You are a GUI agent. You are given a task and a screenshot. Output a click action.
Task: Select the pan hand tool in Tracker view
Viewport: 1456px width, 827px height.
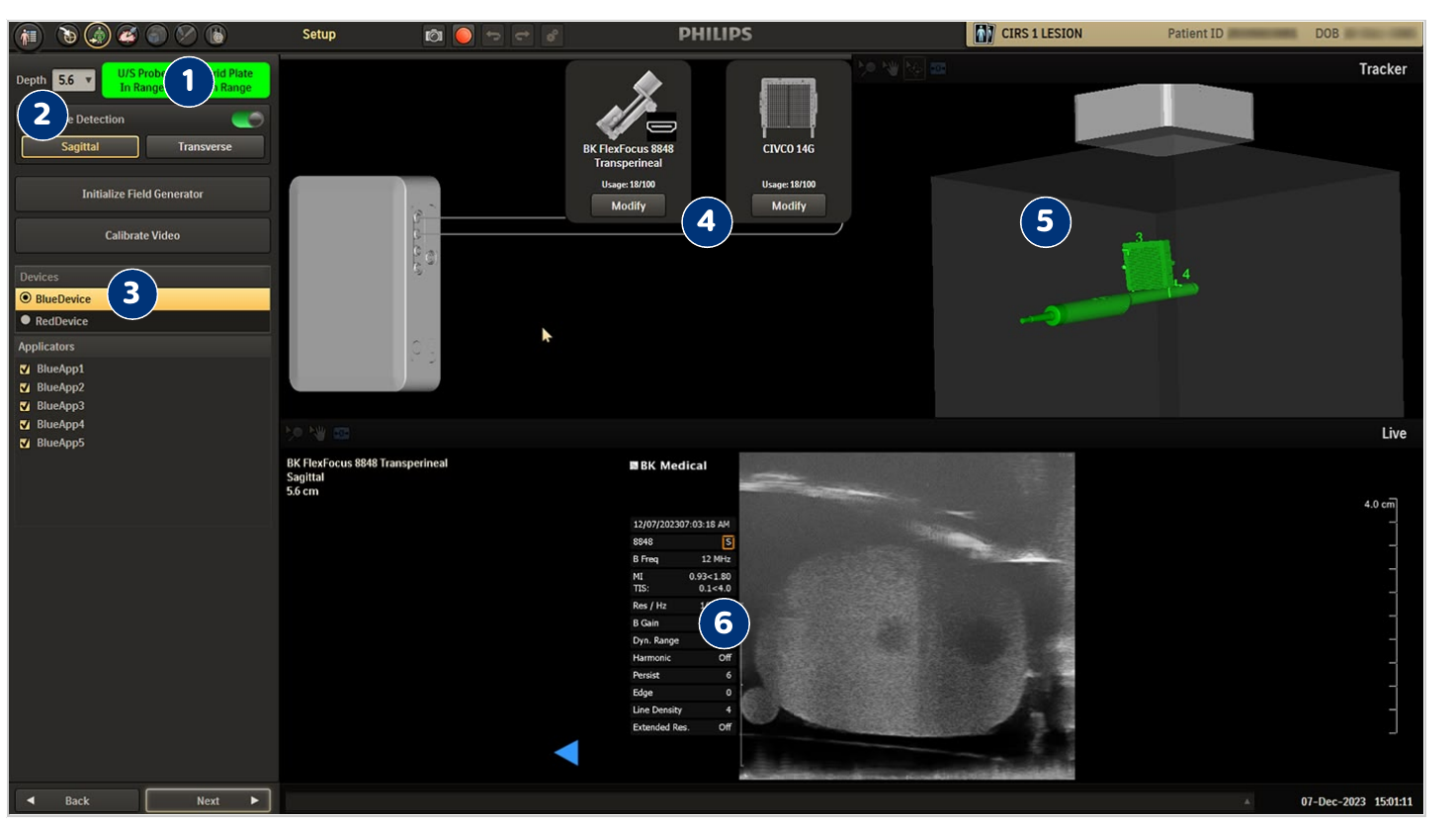(891, 68)
